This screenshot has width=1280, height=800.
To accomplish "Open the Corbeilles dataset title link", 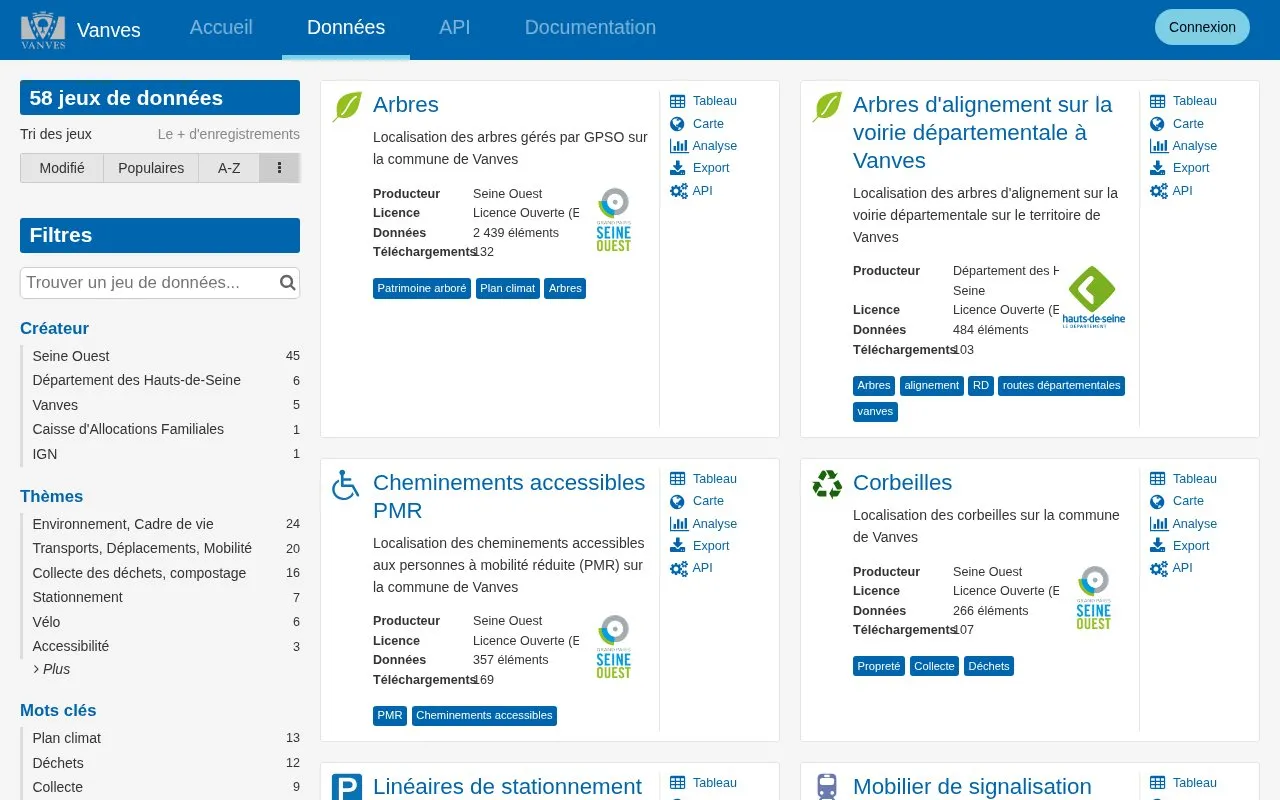I will click(x=902, y=483).
